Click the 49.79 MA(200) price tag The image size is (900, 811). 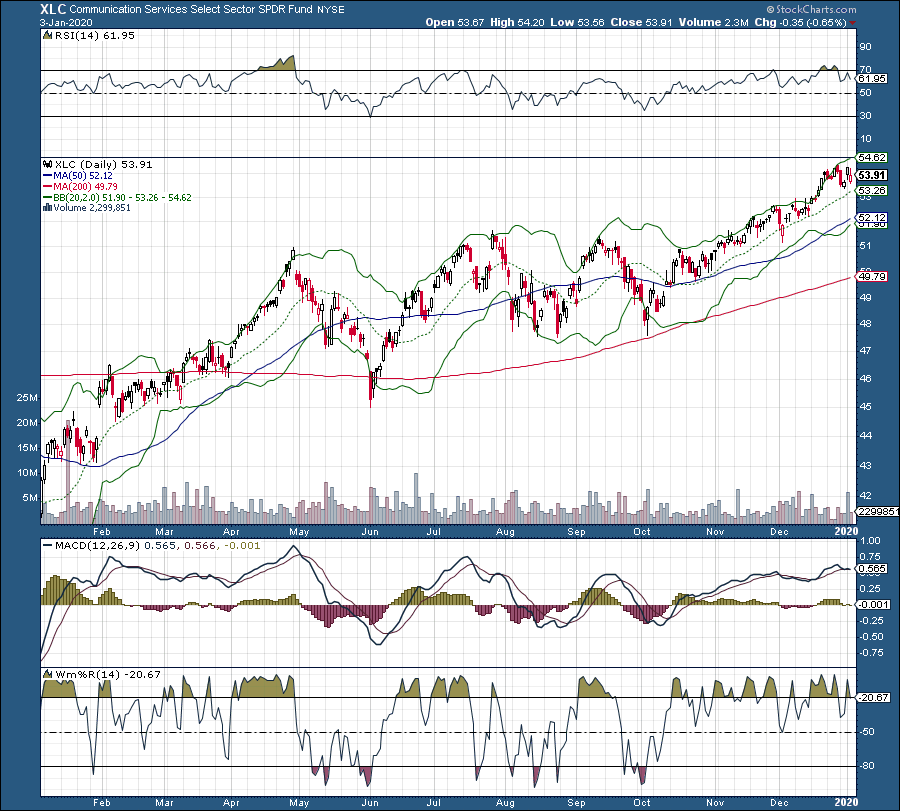point(872,277)
